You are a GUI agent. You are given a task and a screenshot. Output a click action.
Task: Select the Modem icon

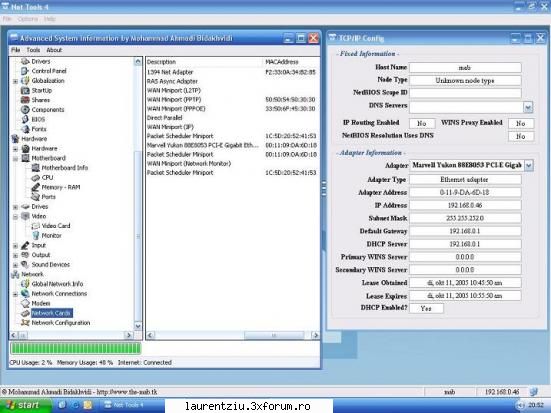[25, 303]
